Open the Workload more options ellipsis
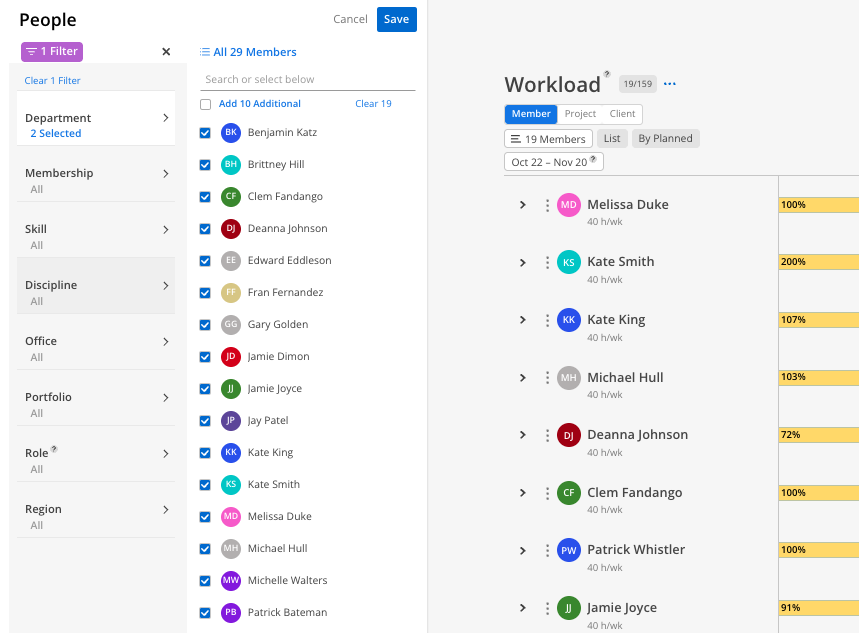This screenshot has height=633, width=859. pos(669,84)
